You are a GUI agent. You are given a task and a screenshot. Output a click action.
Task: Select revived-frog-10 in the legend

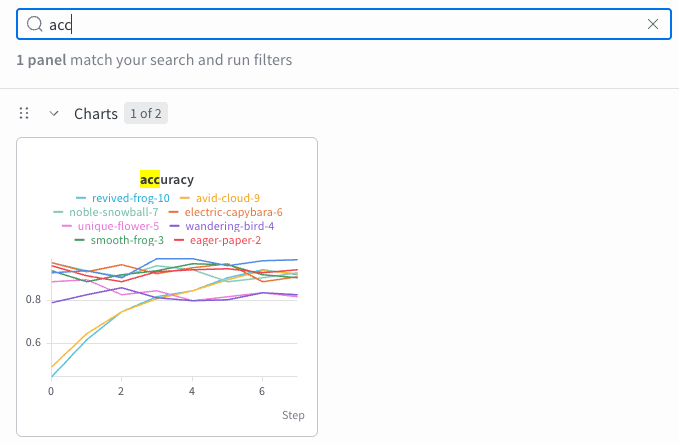point(130,198)
